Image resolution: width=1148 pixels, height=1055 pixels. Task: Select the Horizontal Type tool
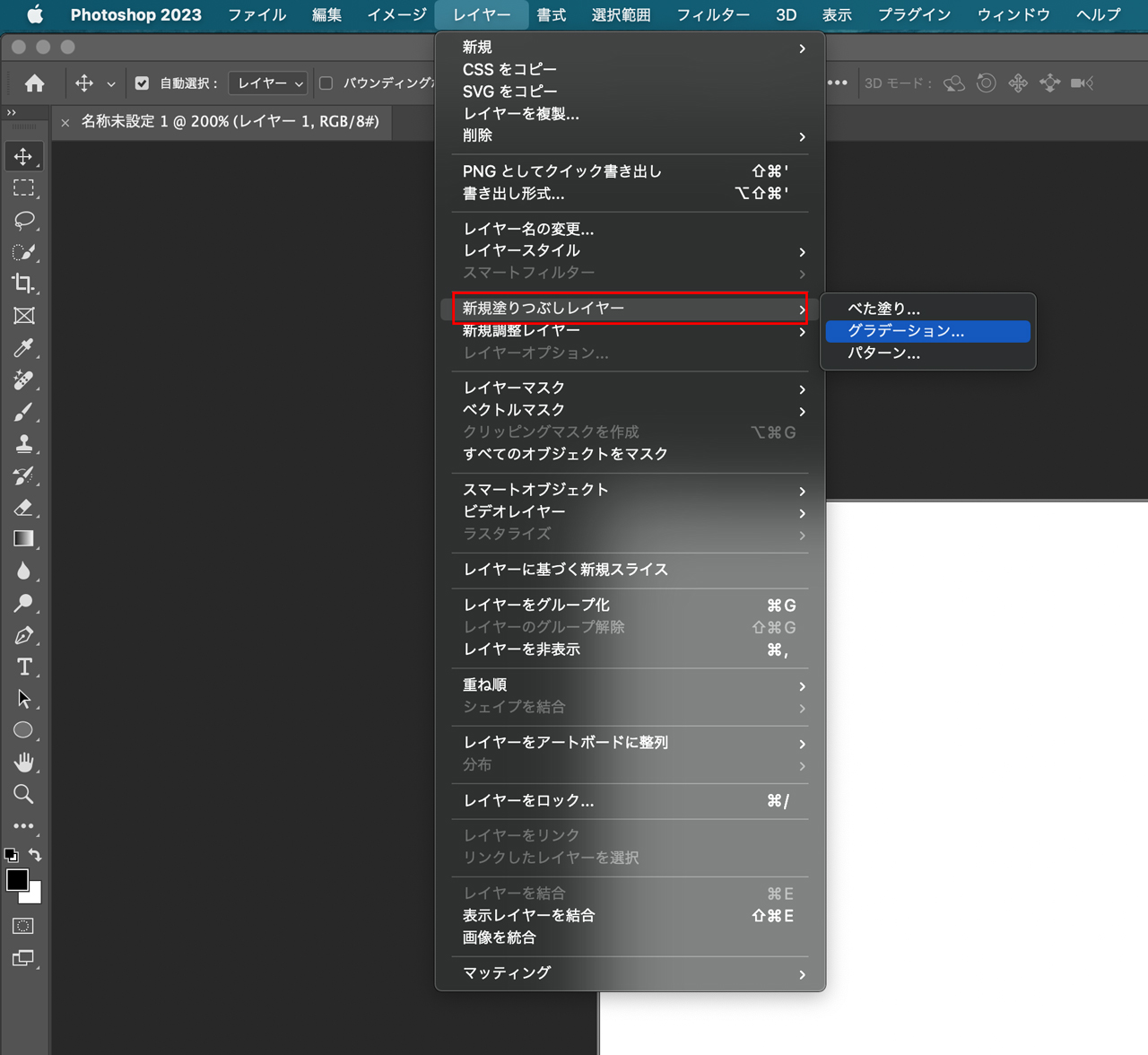[x=24, y=667]
